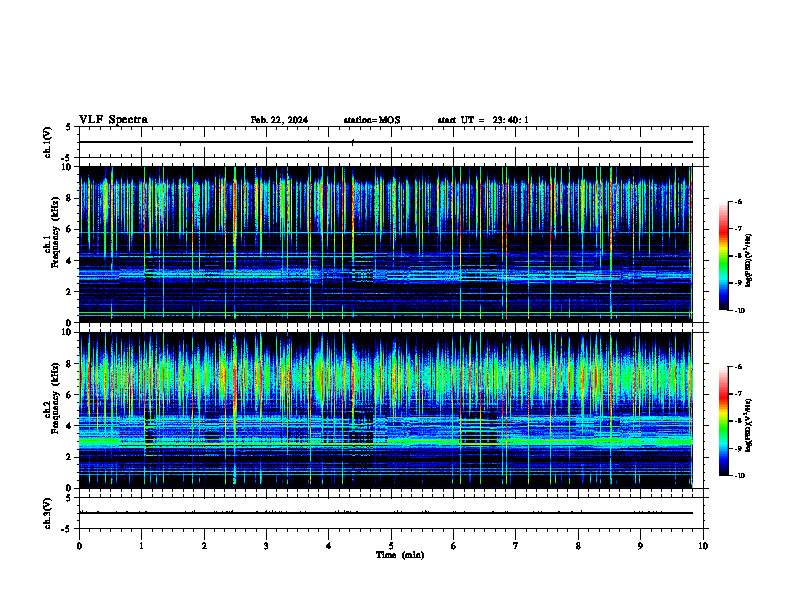Click the time axis tick label "8"

pyautogui.click(x=578, y=546)
